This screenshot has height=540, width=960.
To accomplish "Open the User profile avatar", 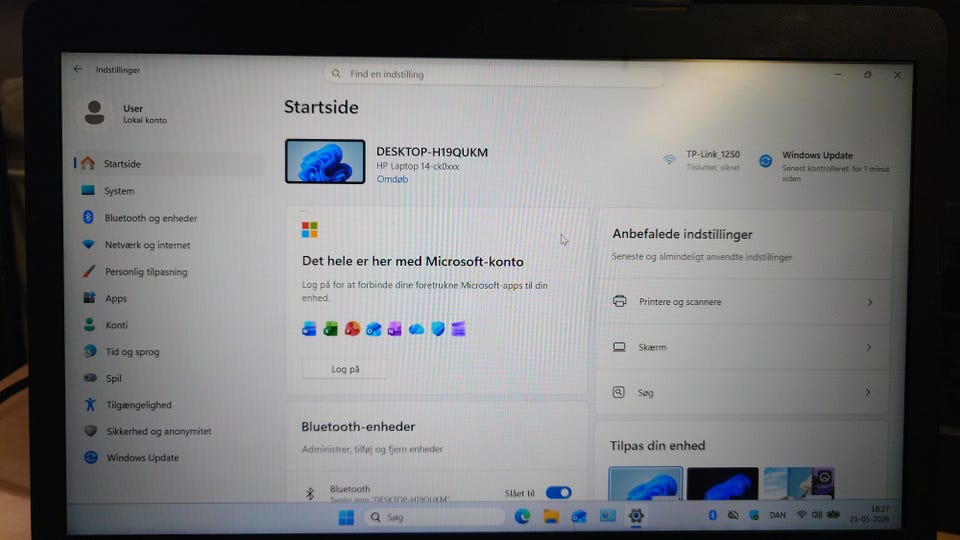I will click(x=94, y=113).
